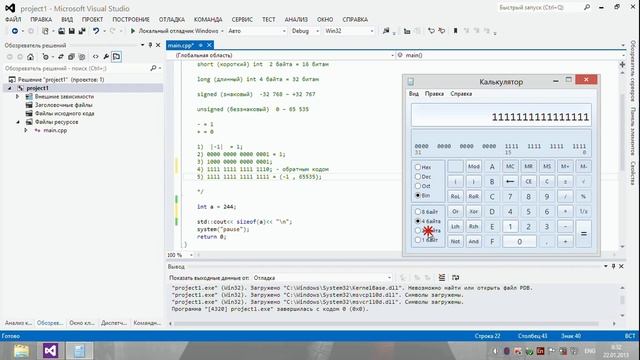Pin the Solution Explorer panel
The image size is (640, 360).
pyautogui.click(x=150, y=45)
